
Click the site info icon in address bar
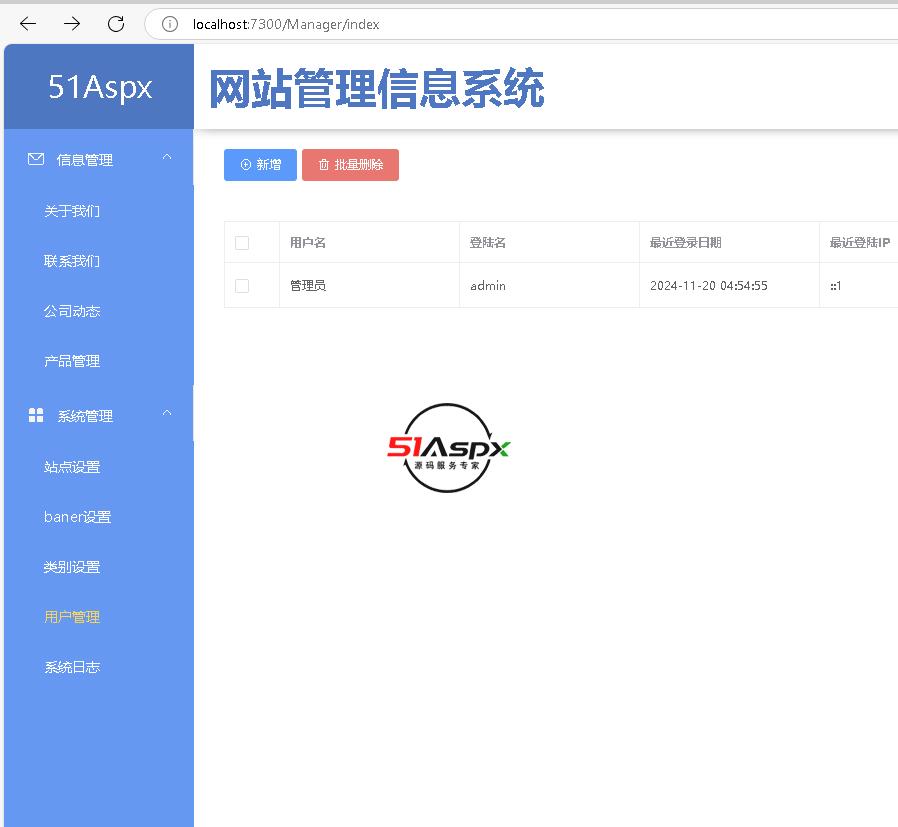pyautogui.click(x=170, y=24)
